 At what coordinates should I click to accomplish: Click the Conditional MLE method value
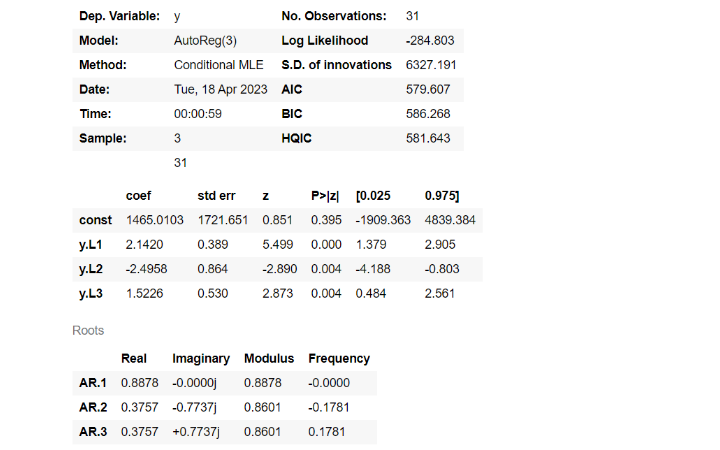point(219,65)
